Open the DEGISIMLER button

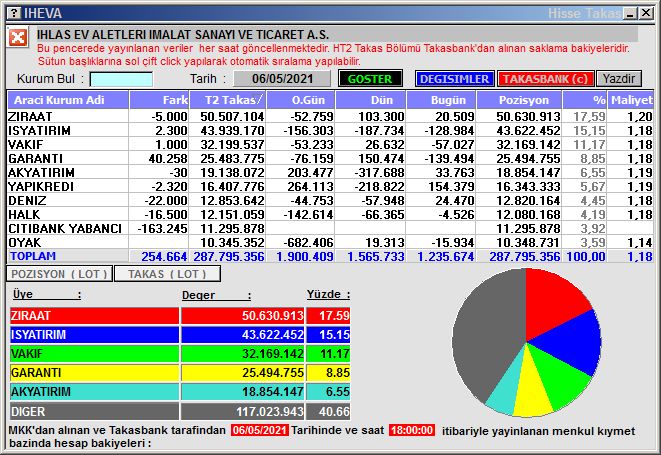[454, 79]
